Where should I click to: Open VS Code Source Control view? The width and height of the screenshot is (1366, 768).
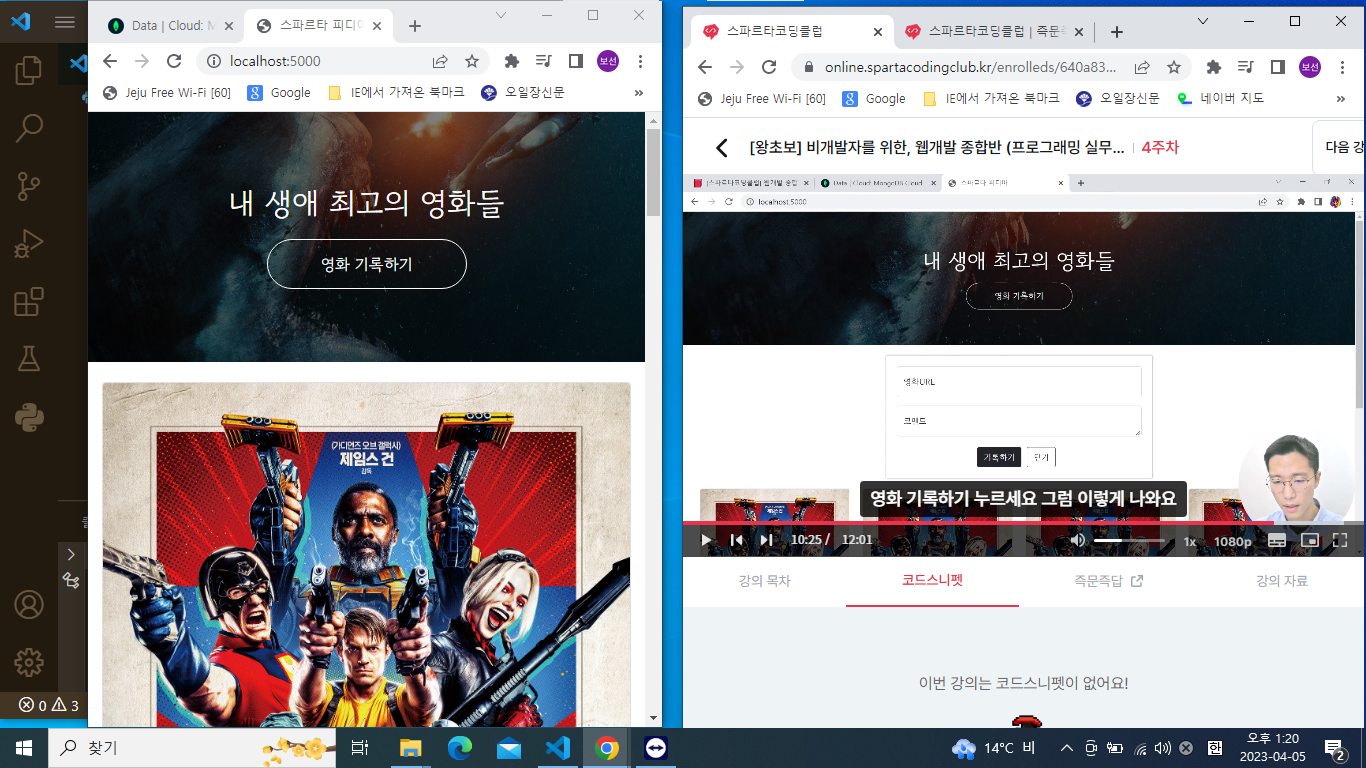pos(29,185)
